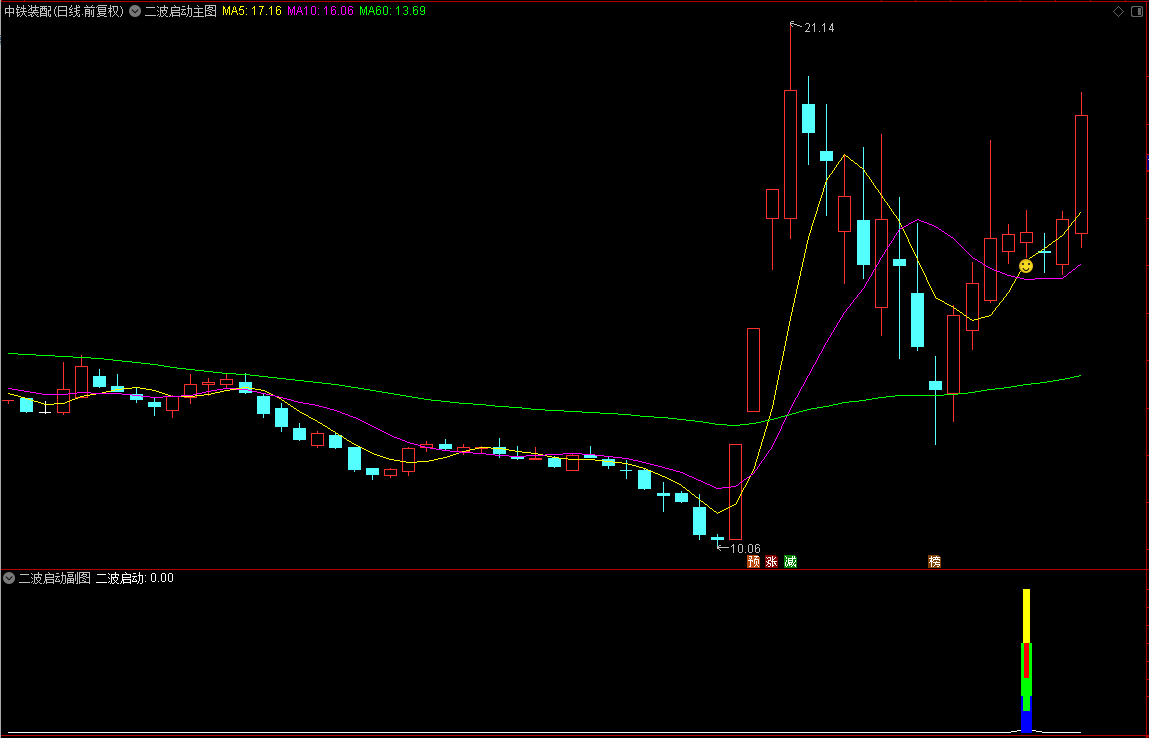The image size is (1149, 738).
Task: Click the 10.06 low price label
Action: point(745,548)
